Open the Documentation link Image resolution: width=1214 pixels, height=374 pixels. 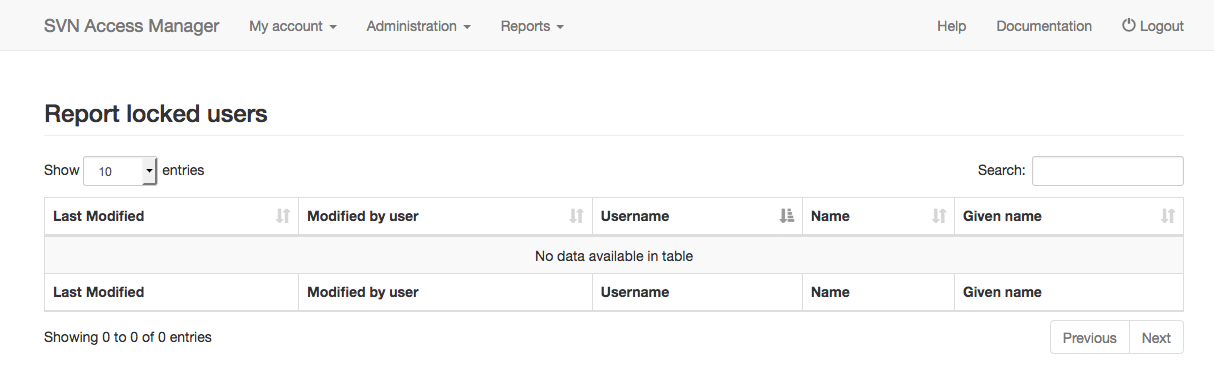[1044, 26]
